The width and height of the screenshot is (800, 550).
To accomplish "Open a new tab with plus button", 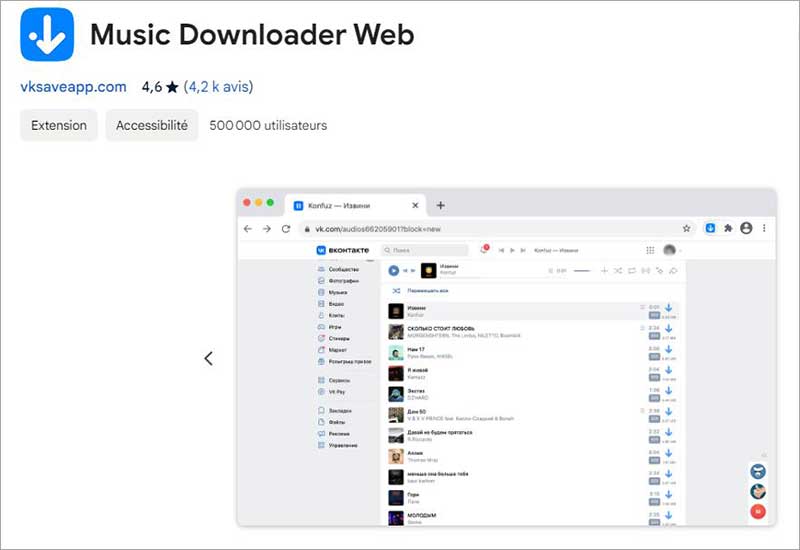I will pos(441,205).
